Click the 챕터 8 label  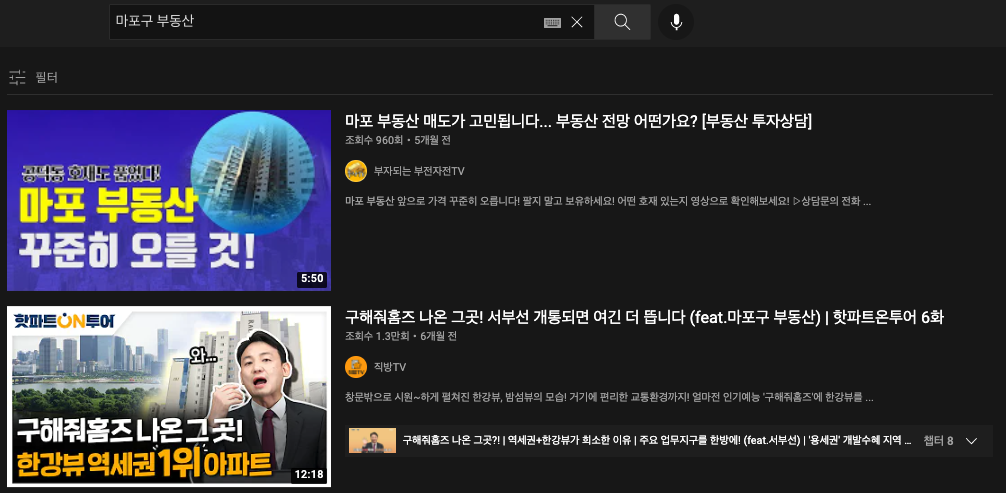click(x=938, y=441)
